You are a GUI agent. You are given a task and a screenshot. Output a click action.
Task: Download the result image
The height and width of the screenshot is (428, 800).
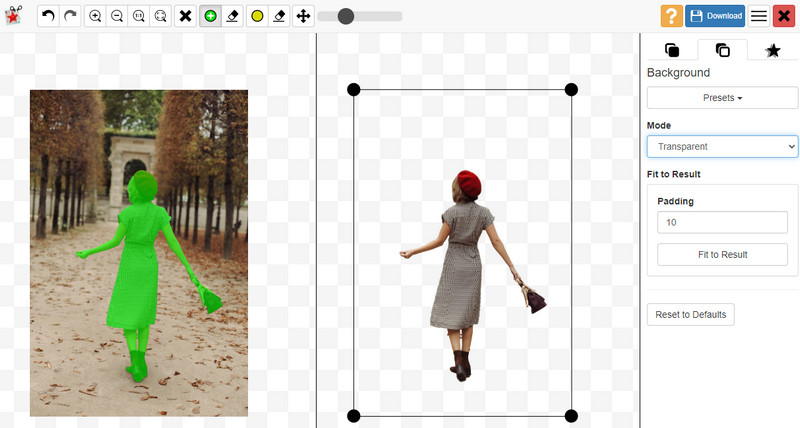[x=715, y=16]
